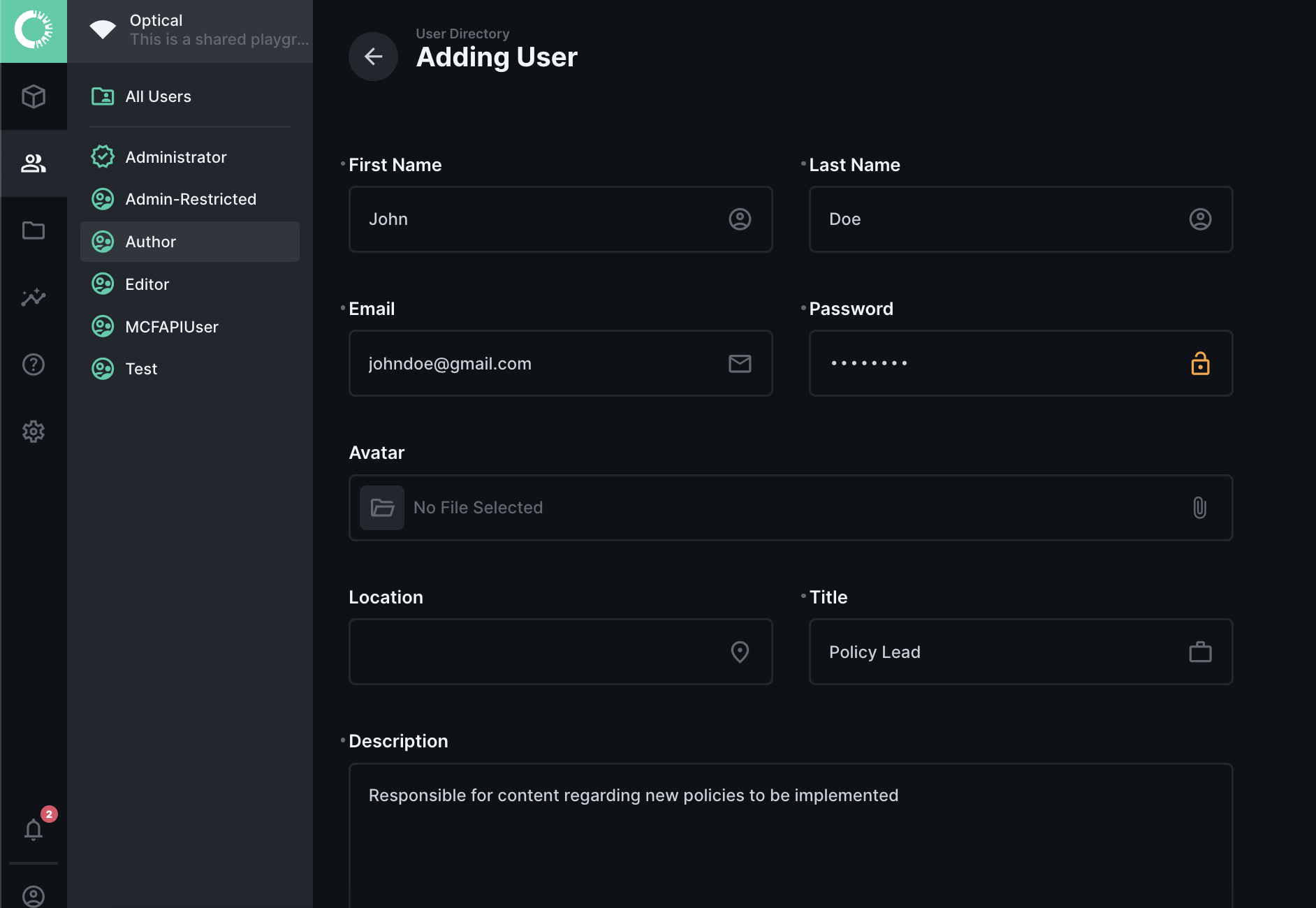Screen dimensions: 1316x908
Task: Click the Email input field
Action: [x=545, y=363]
